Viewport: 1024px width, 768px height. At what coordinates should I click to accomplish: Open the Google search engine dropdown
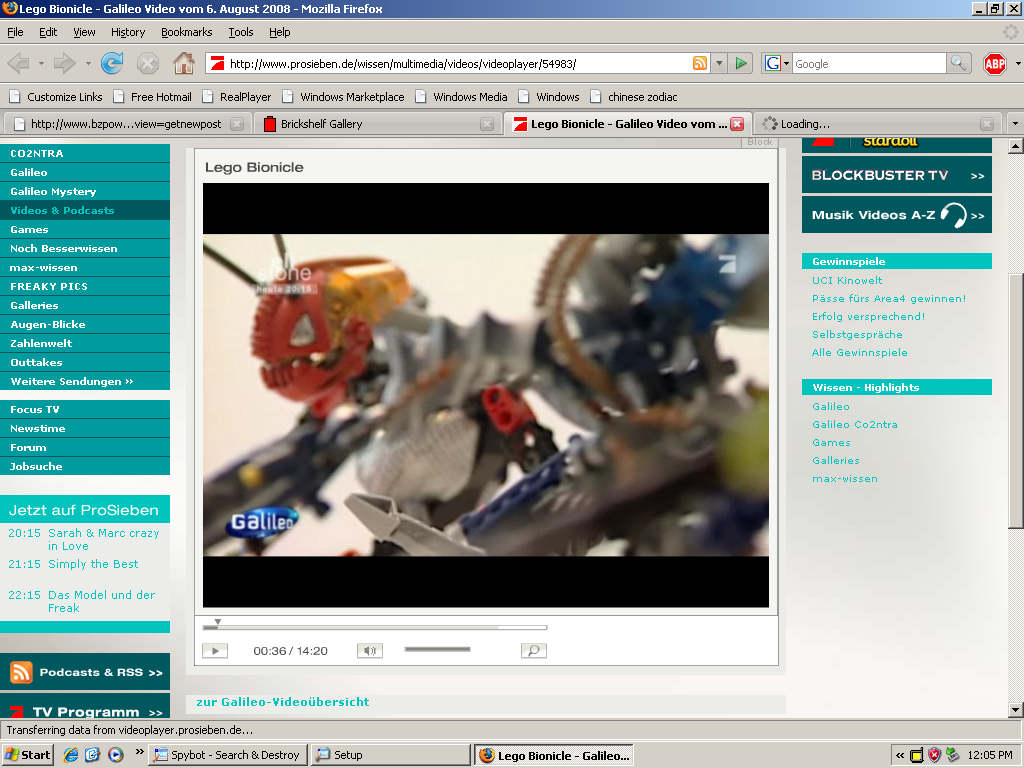click(x=776, y=63)
